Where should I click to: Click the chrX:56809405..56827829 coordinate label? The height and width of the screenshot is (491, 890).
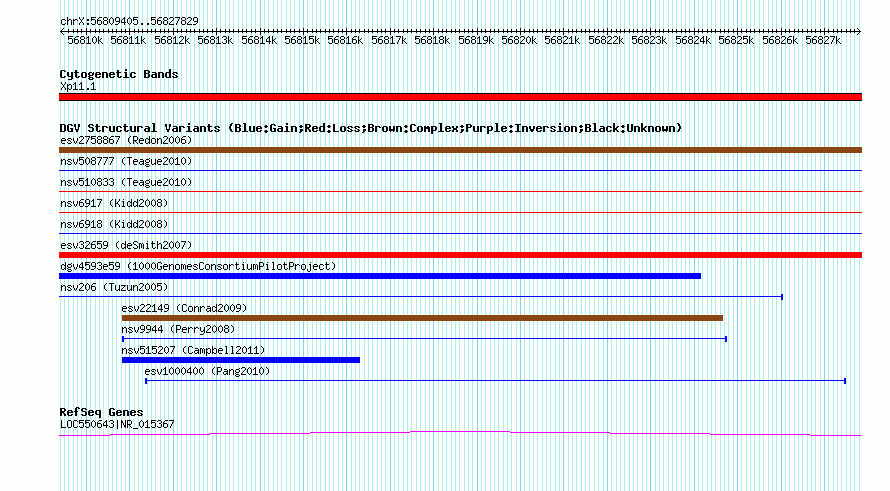[x=129, y=22]
